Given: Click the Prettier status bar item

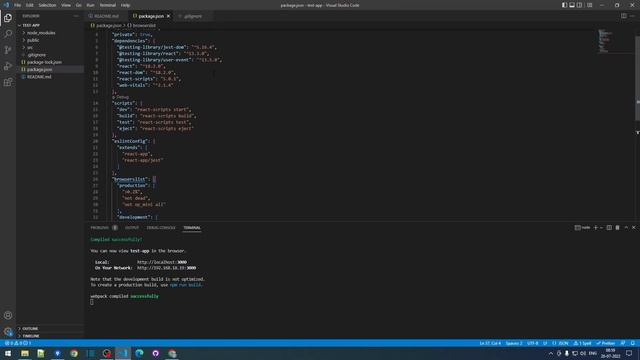Looking at the screenshot, I should (606, 343).
